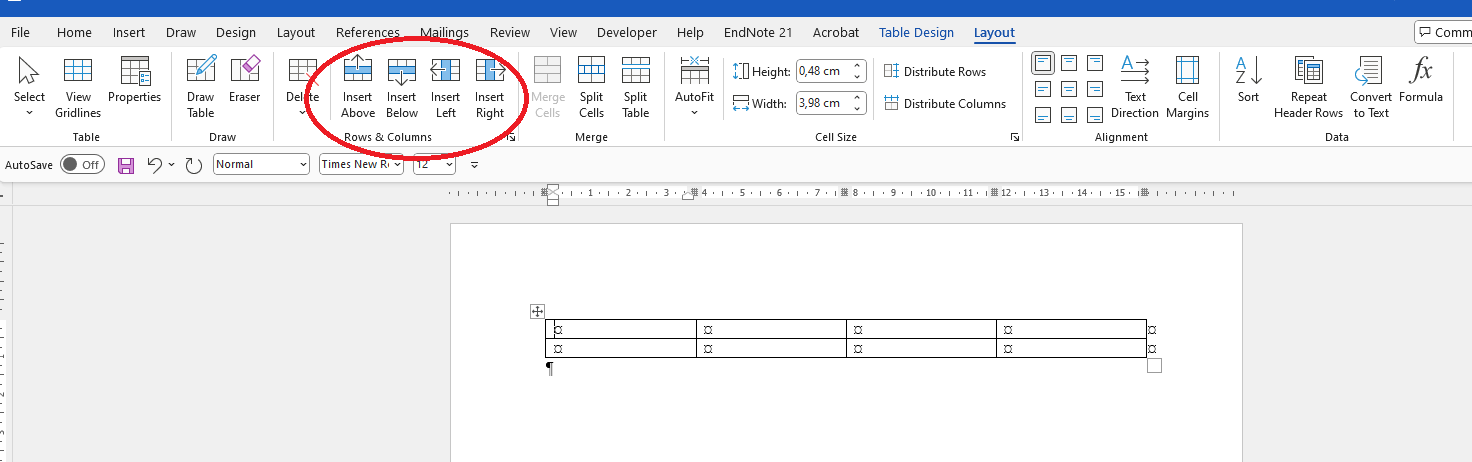
Task: Switch to the Review tab
Action: 510,32
